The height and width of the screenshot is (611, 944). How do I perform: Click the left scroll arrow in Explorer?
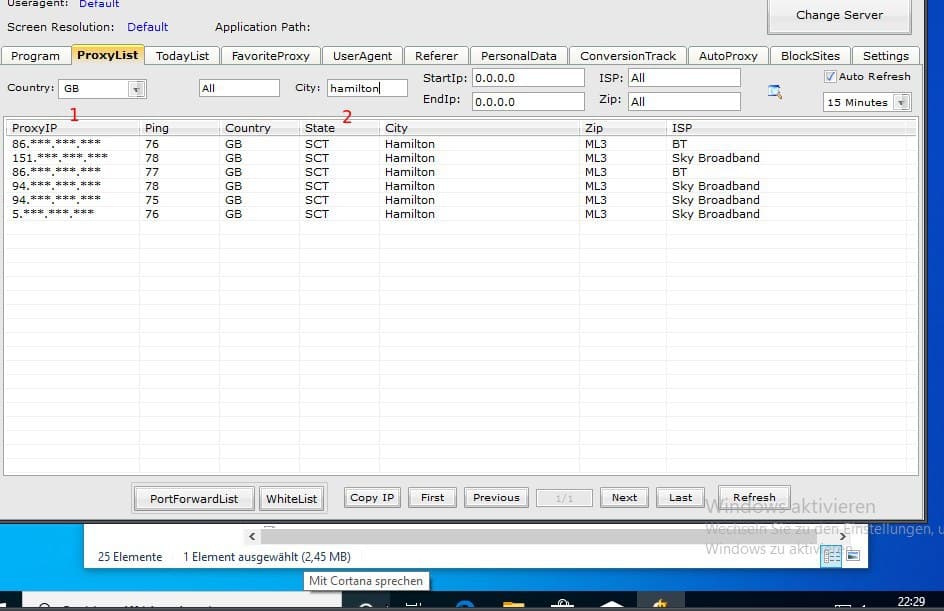(252, 536)
